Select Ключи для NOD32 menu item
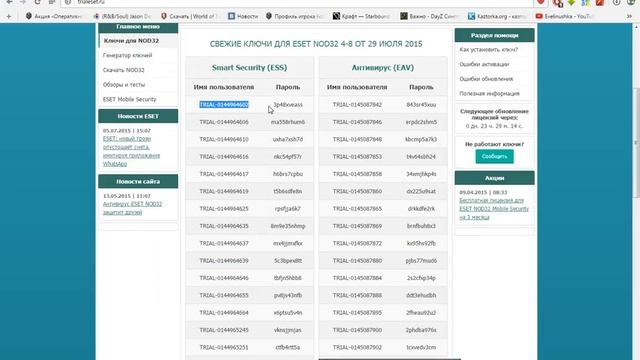Image resolution: width=640 pixels, height=360 pixels. pos(138,41)
